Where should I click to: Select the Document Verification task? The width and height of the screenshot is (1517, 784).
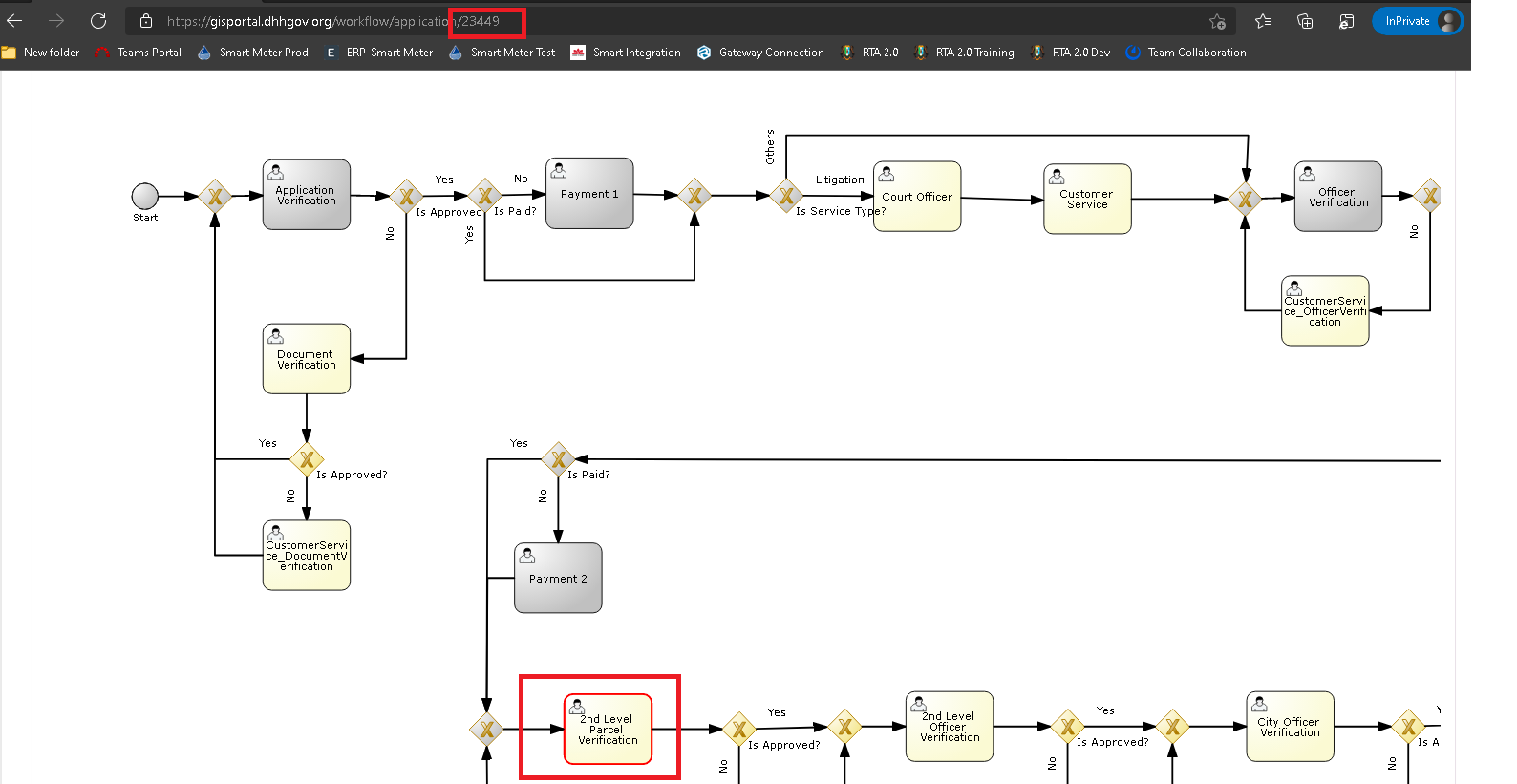[x=307, y=358]
